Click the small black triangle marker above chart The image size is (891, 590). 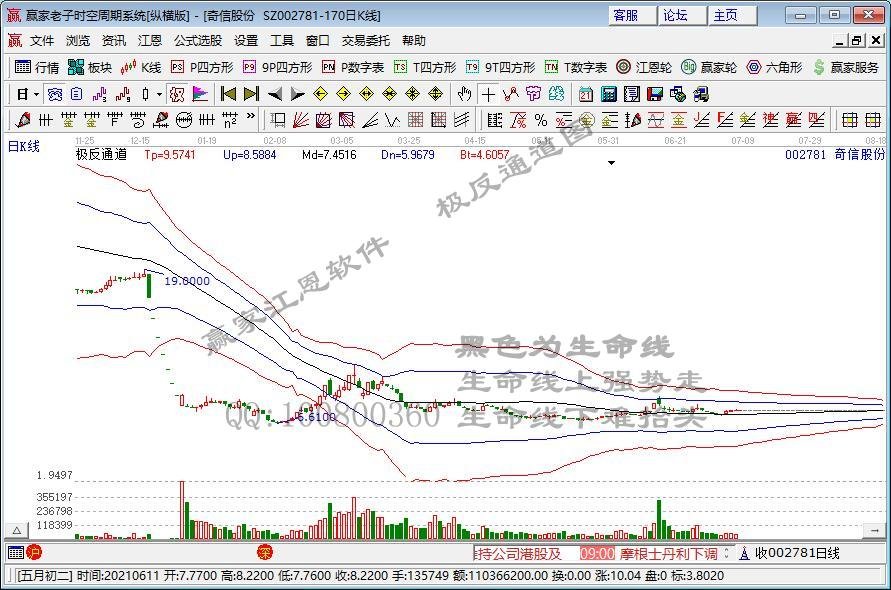click(611, 163)
